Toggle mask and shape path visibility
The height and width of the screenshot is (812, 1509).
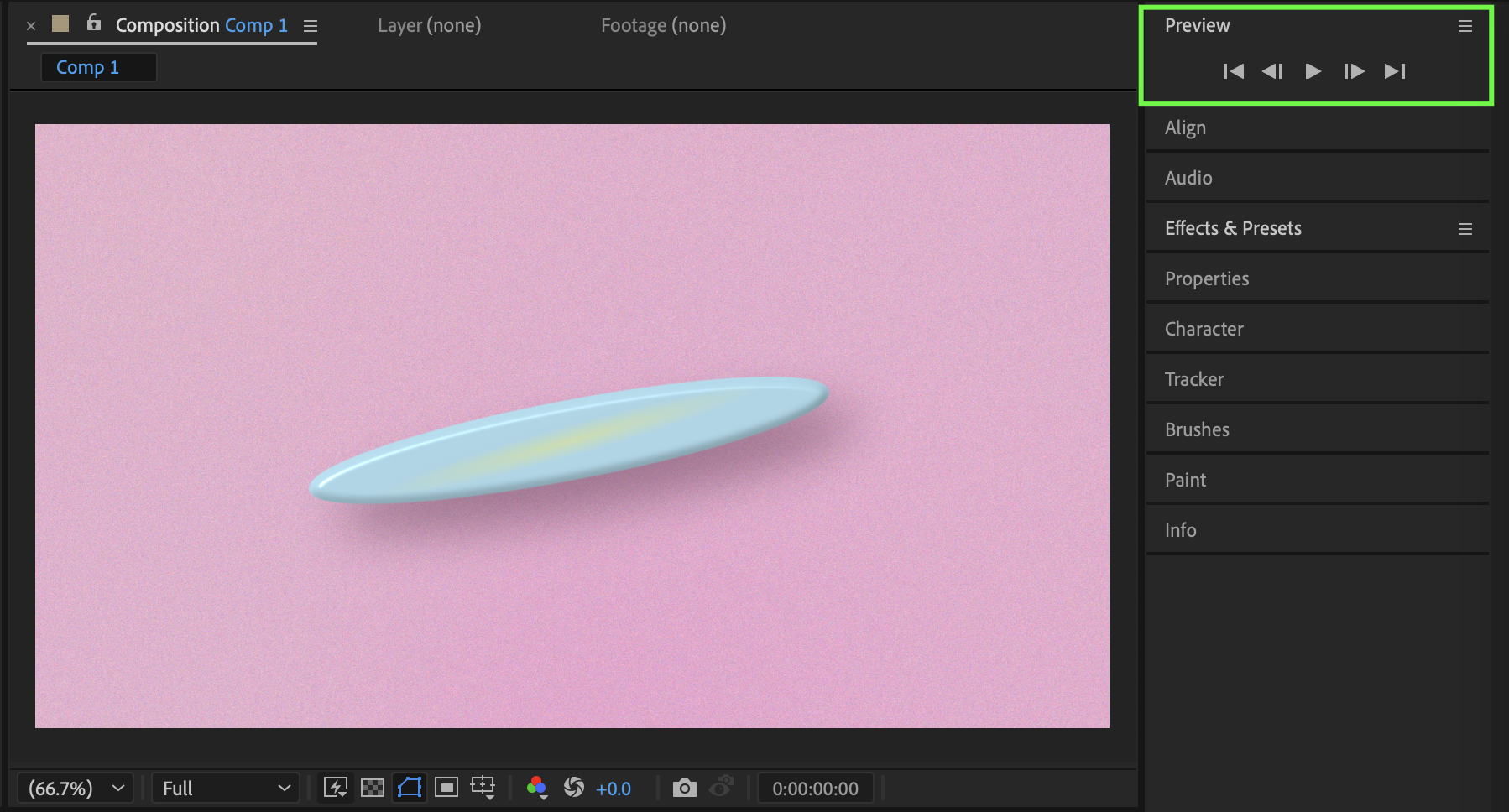pos(410,788)
